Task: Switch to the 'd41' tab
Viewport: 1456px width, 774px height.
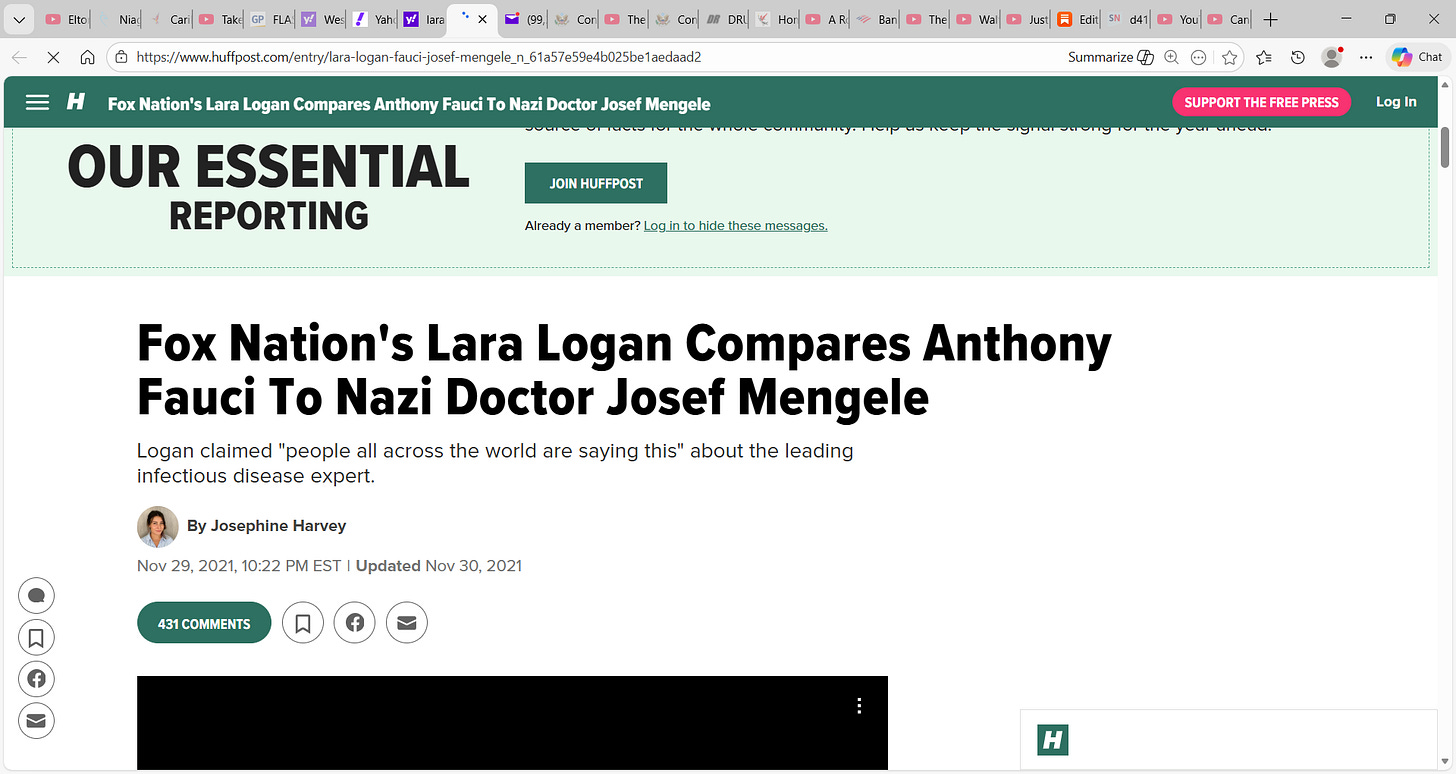Action: coord(1127,19)
